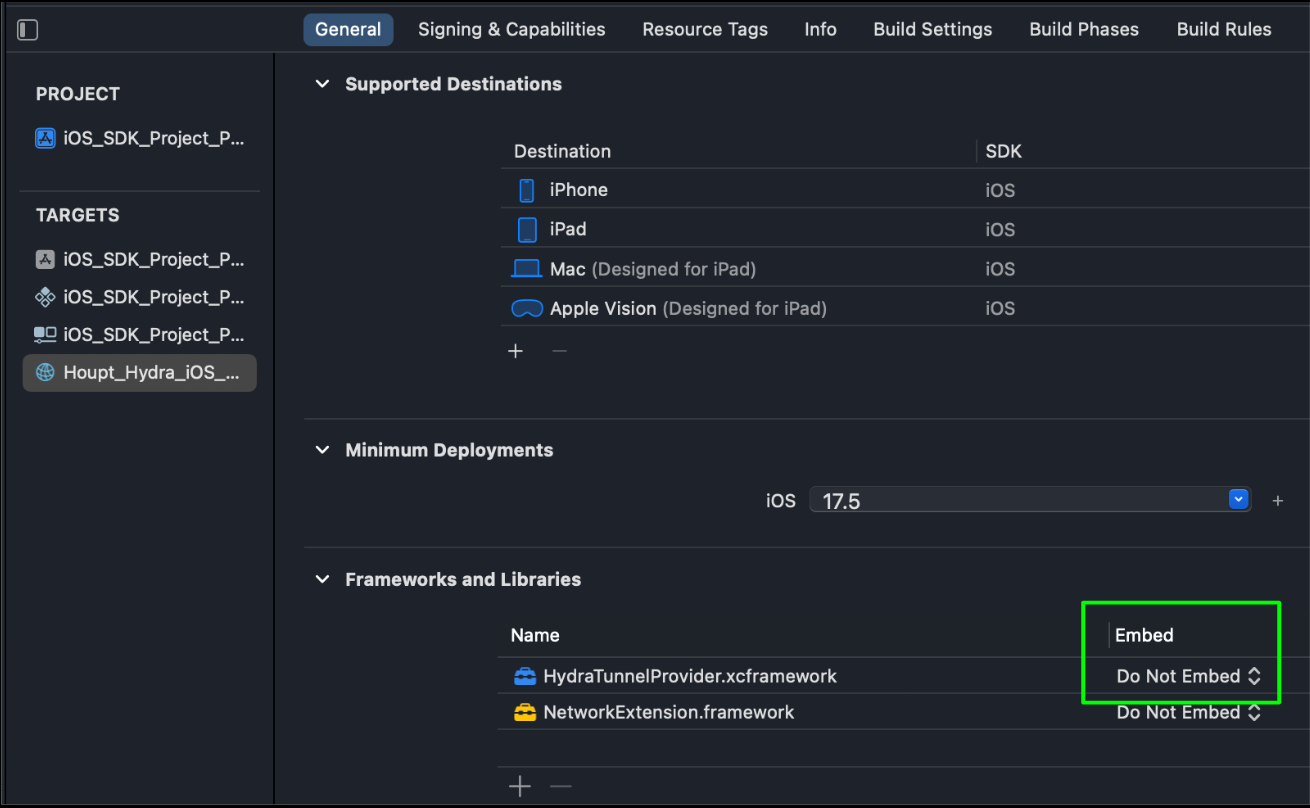Open the Build Phases tab
The height and width of the screenshot is (808, 1310).
1084,30
